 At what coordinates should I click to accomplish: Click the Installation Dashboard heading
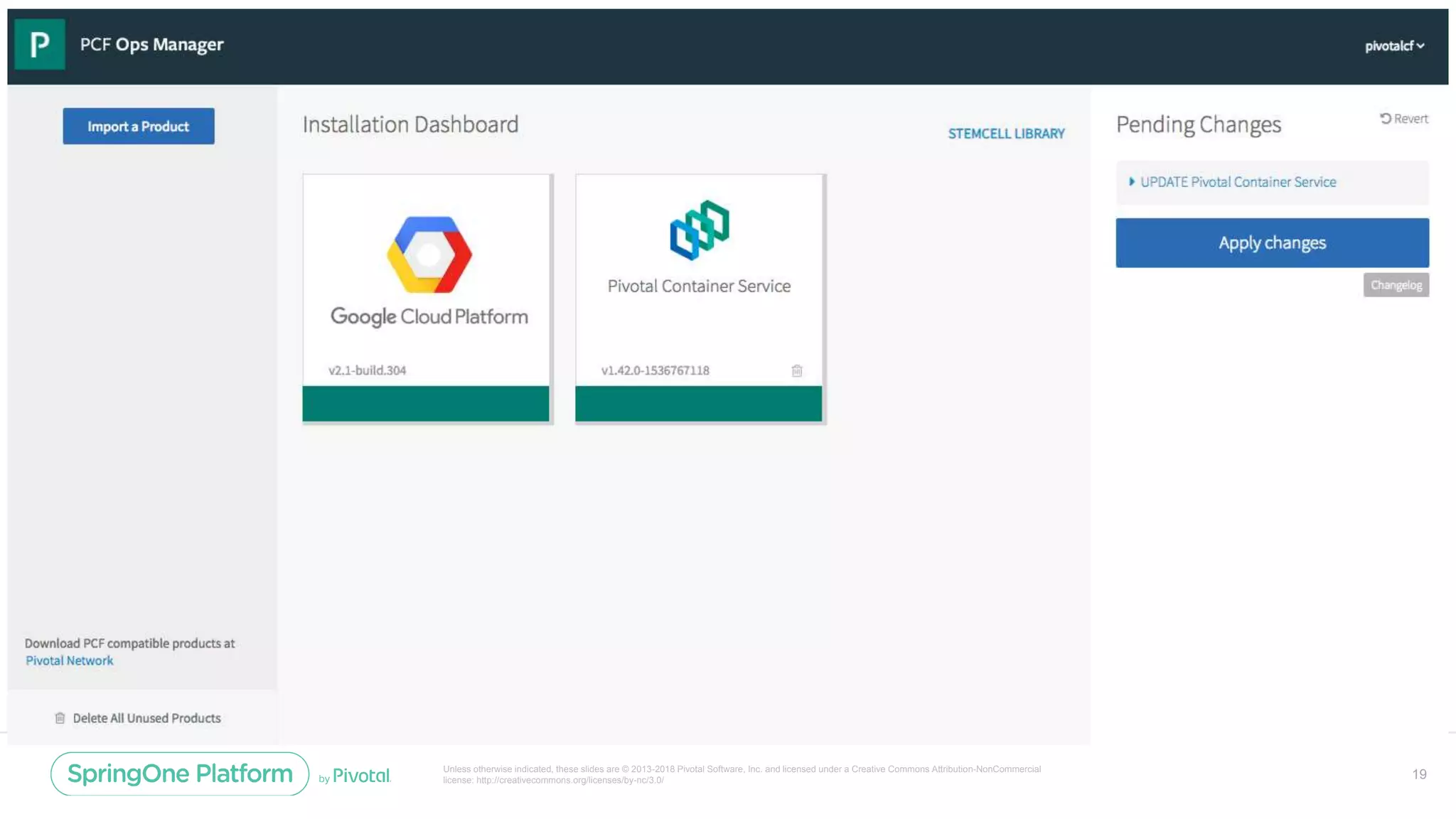pyautogui.click(x=410, y=124)
